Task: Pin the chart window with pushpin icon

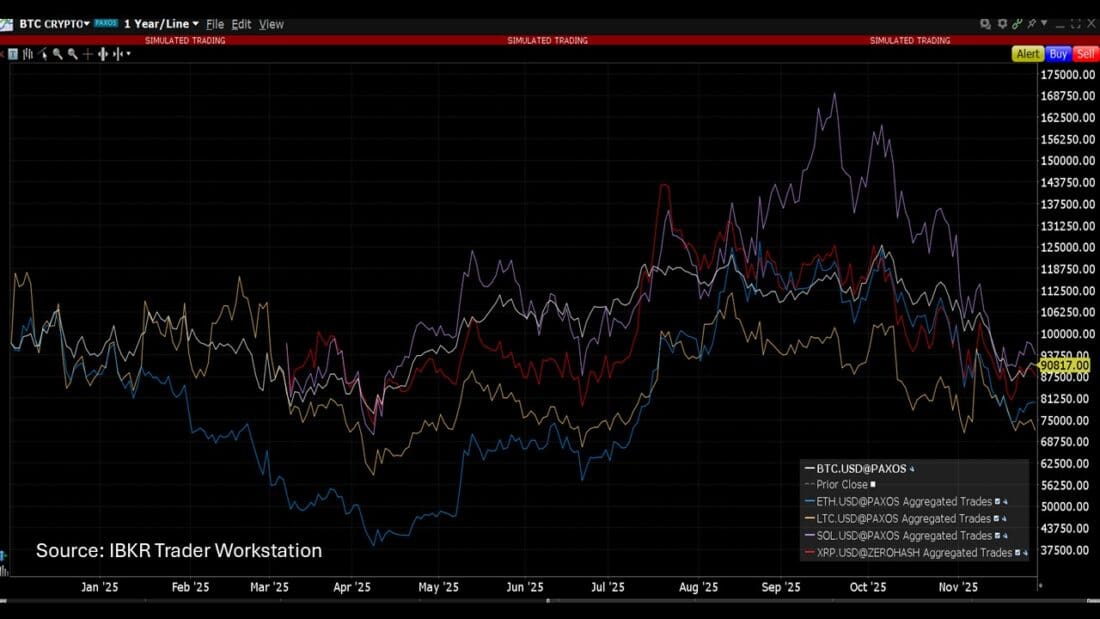Action: 1031,23
